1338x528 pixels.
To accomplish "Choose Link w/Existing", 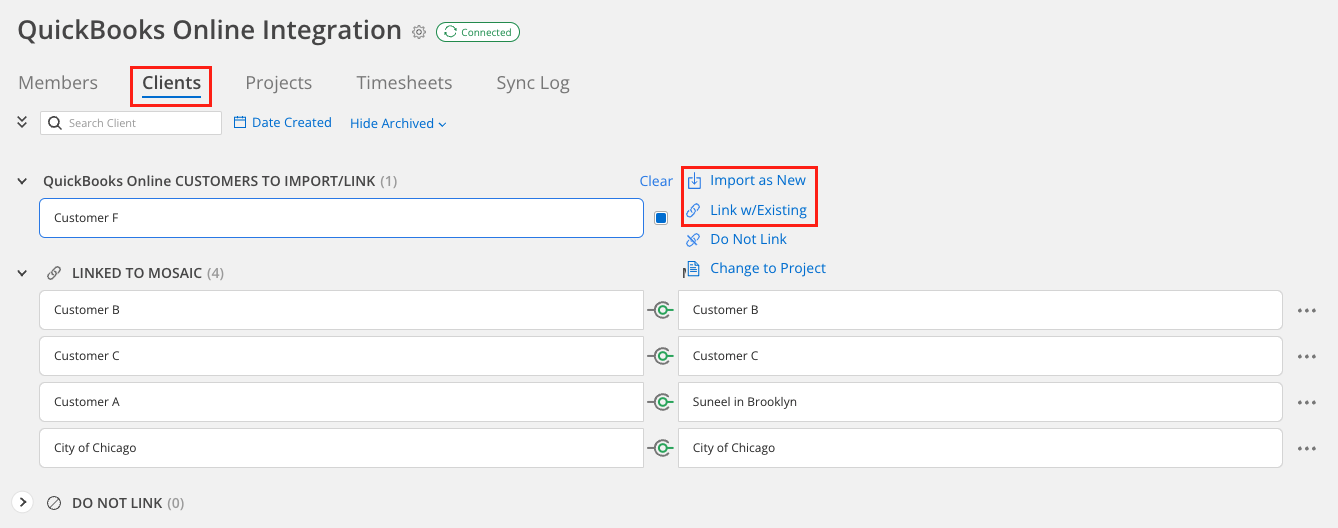I will (x=758, y=210).
